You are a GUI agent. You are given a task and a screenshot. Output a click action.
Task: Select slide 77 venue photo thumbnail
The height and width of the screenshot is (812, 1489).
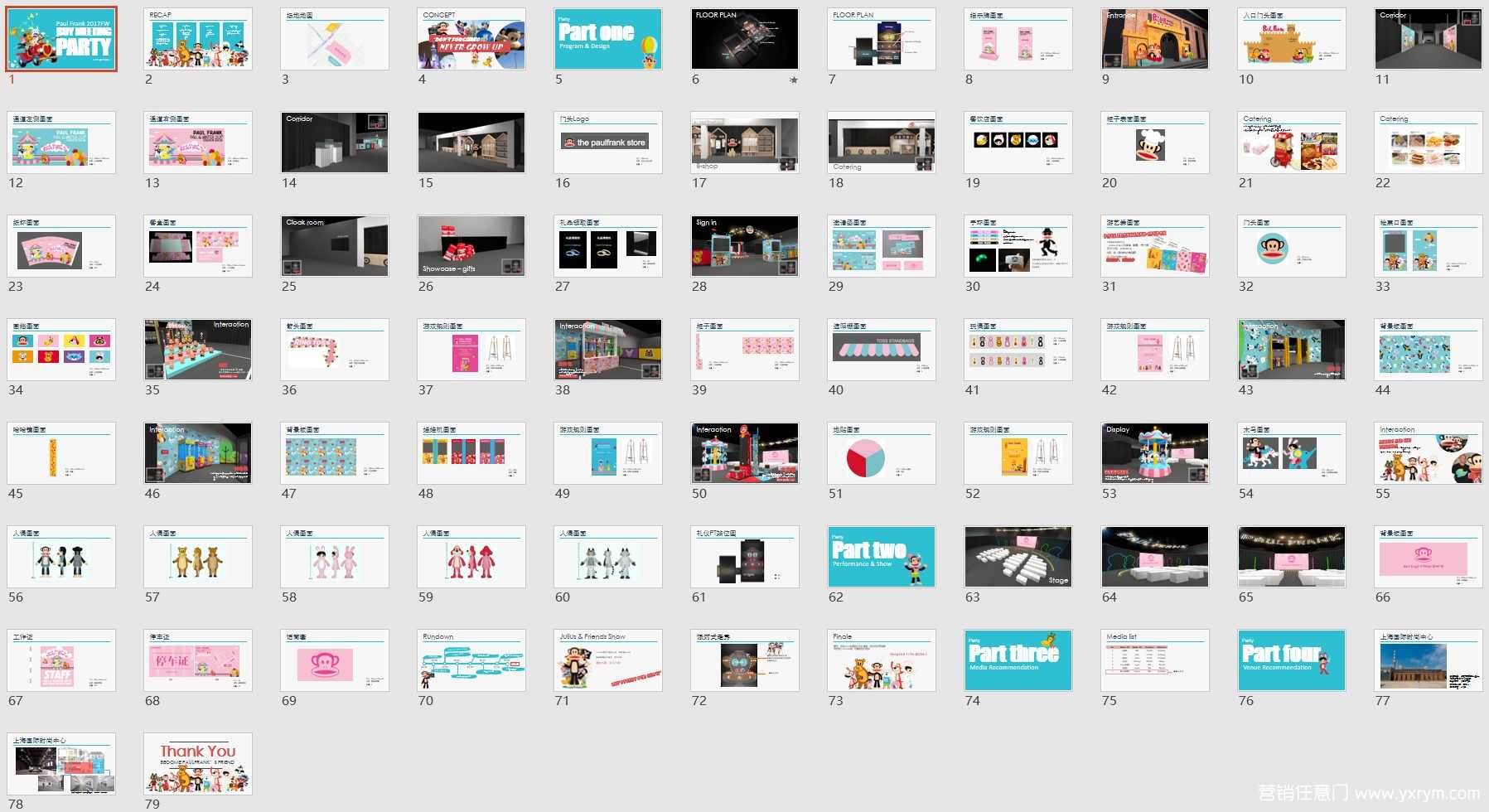(x=1429, y=660)
